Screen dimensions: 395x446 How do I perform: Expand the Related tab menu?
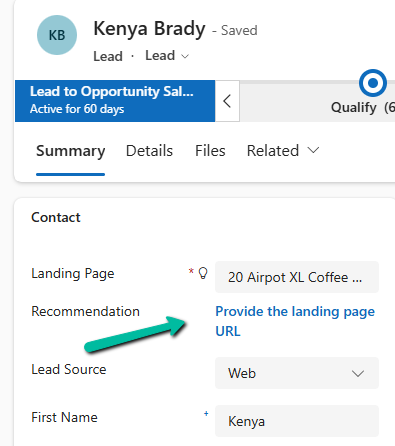[283, 151]
